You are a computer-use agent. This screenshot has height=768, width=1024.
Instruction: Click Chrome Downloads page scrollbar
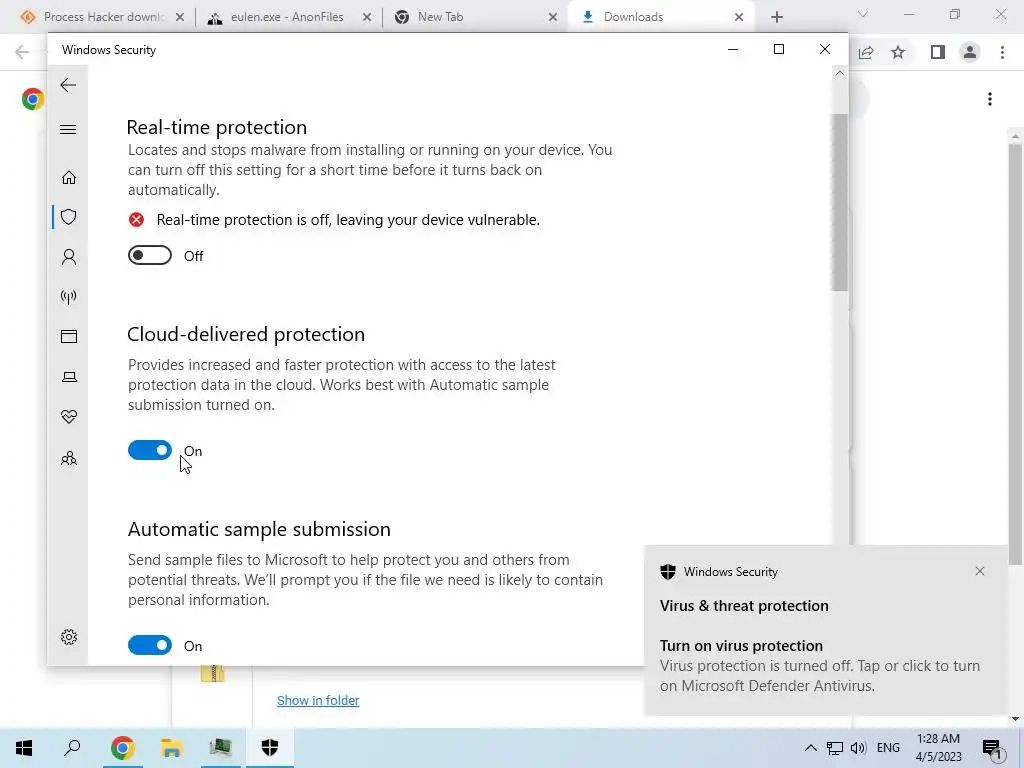tap(1015, 353)
